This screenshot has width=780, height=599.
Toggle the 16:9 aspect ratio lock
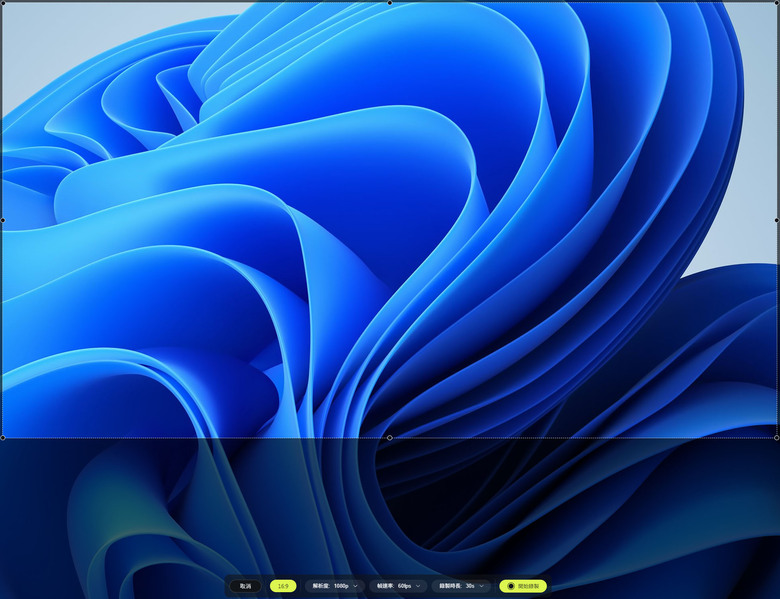pyautogui.click(x=283, y=586)
